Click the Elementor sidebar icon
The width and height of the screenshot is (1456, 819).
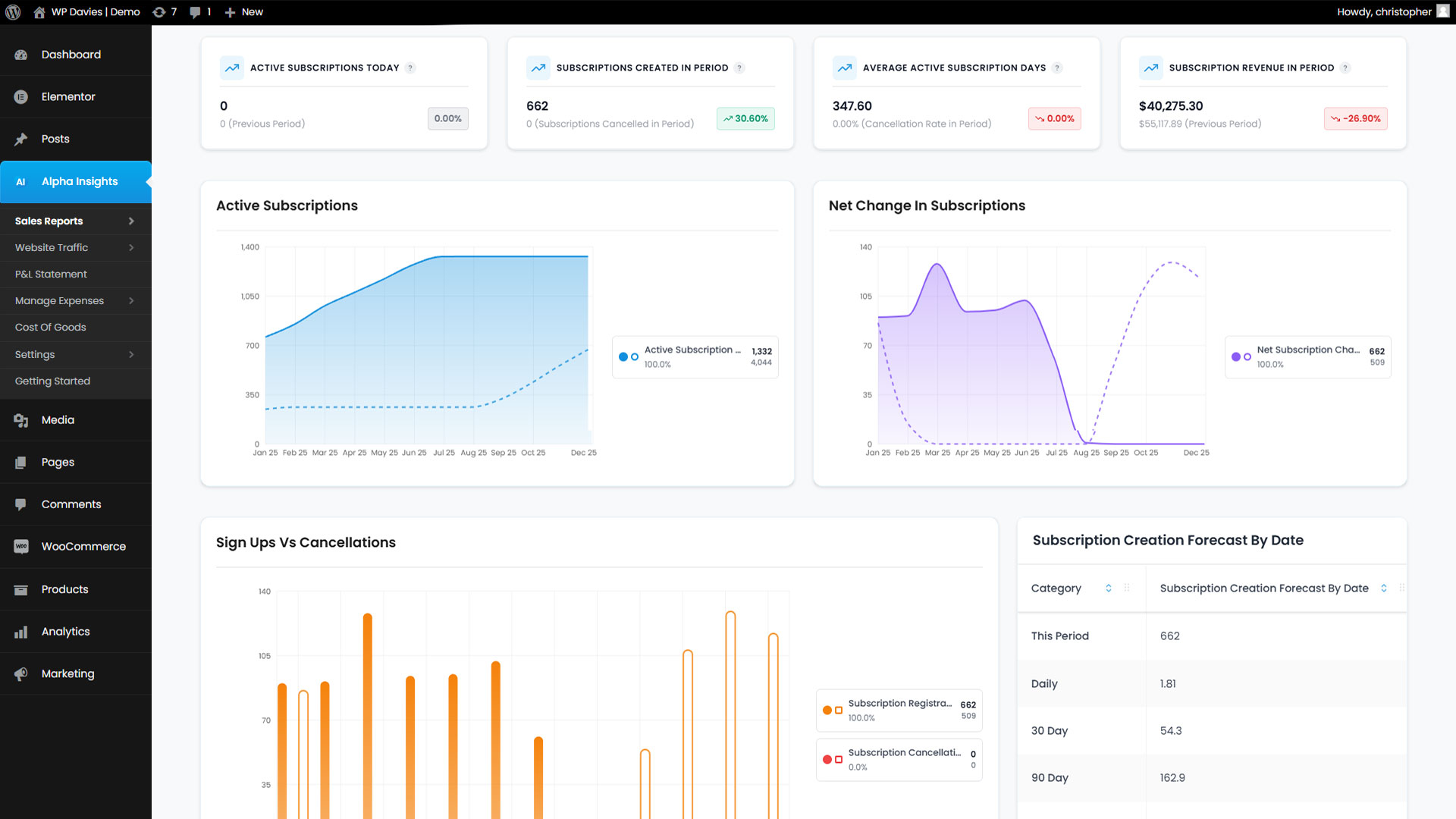(21, 97)
